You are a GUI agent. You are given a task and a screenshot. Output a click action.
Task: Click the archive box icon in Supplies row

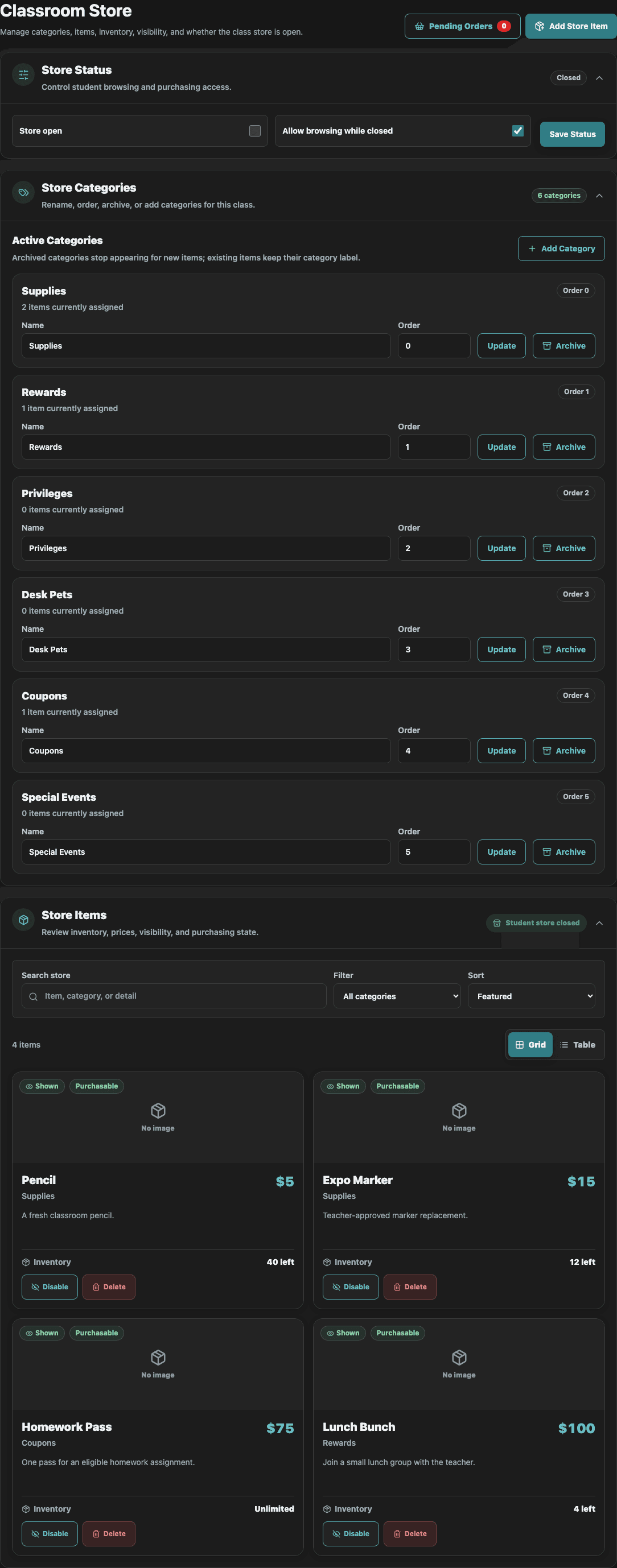point(546,346)
